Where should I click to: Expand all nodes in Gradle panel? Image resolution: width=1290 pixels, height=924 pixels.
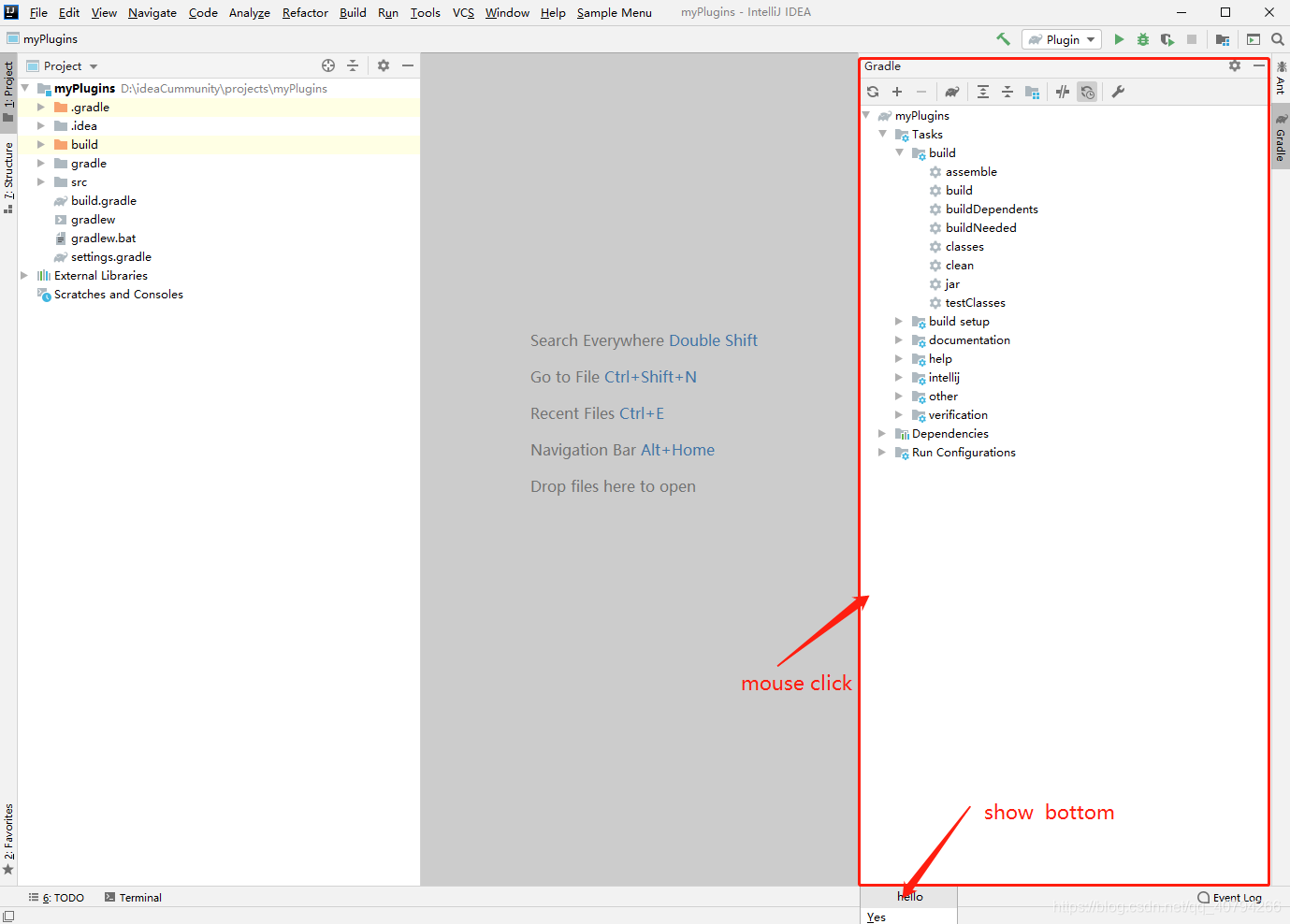click(983, 92)
